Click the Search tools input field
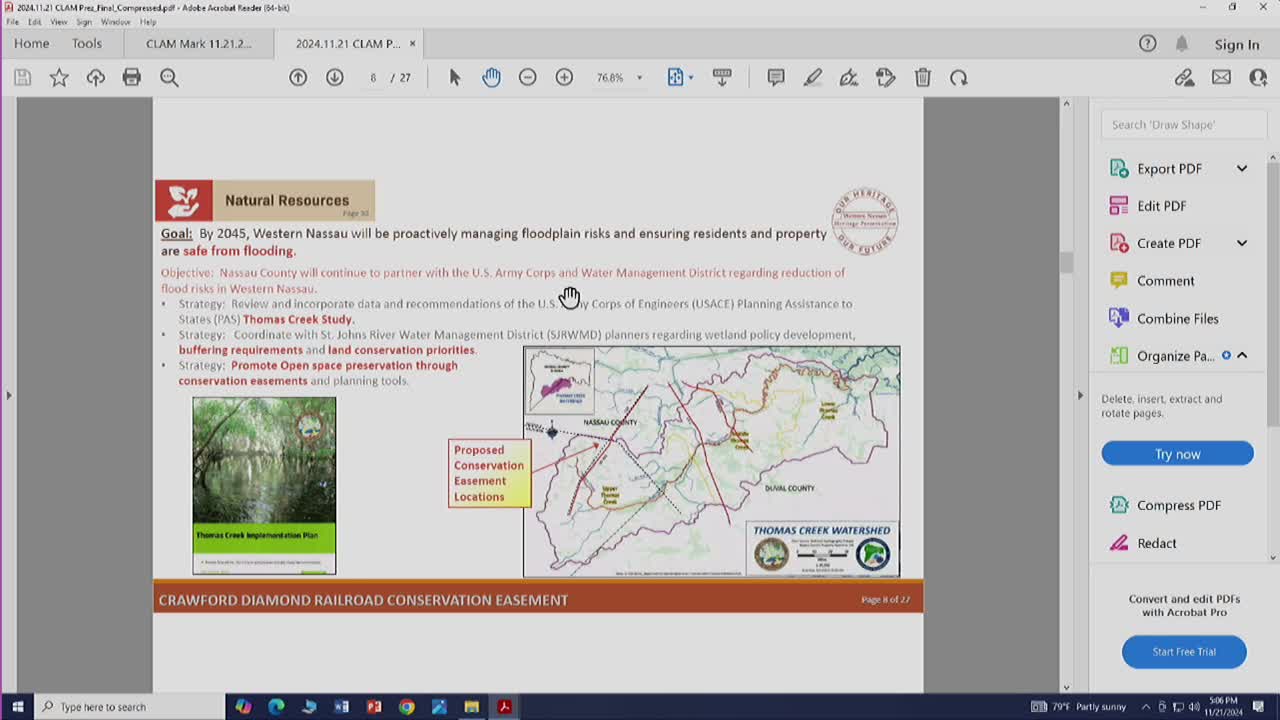This screenshot has height=720, width=1280. coord(1183,125)
